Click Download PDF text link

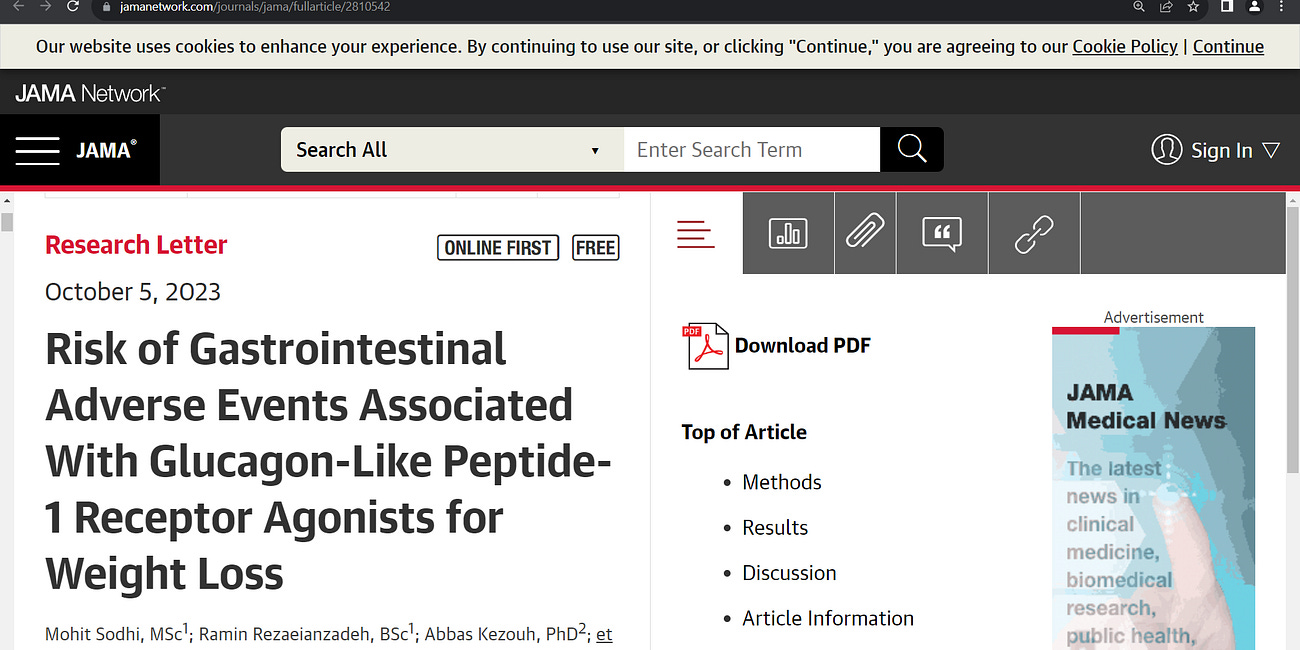tap(803, 346)
